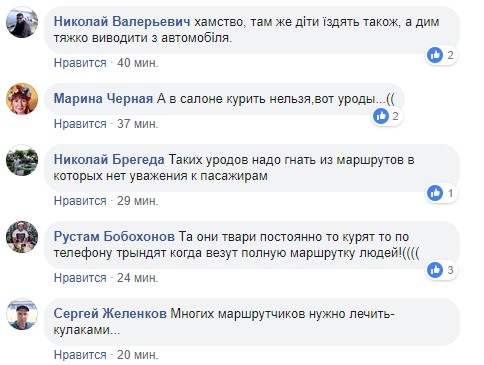Visit Николай Брегеда's profile via name link

point(109,160)
